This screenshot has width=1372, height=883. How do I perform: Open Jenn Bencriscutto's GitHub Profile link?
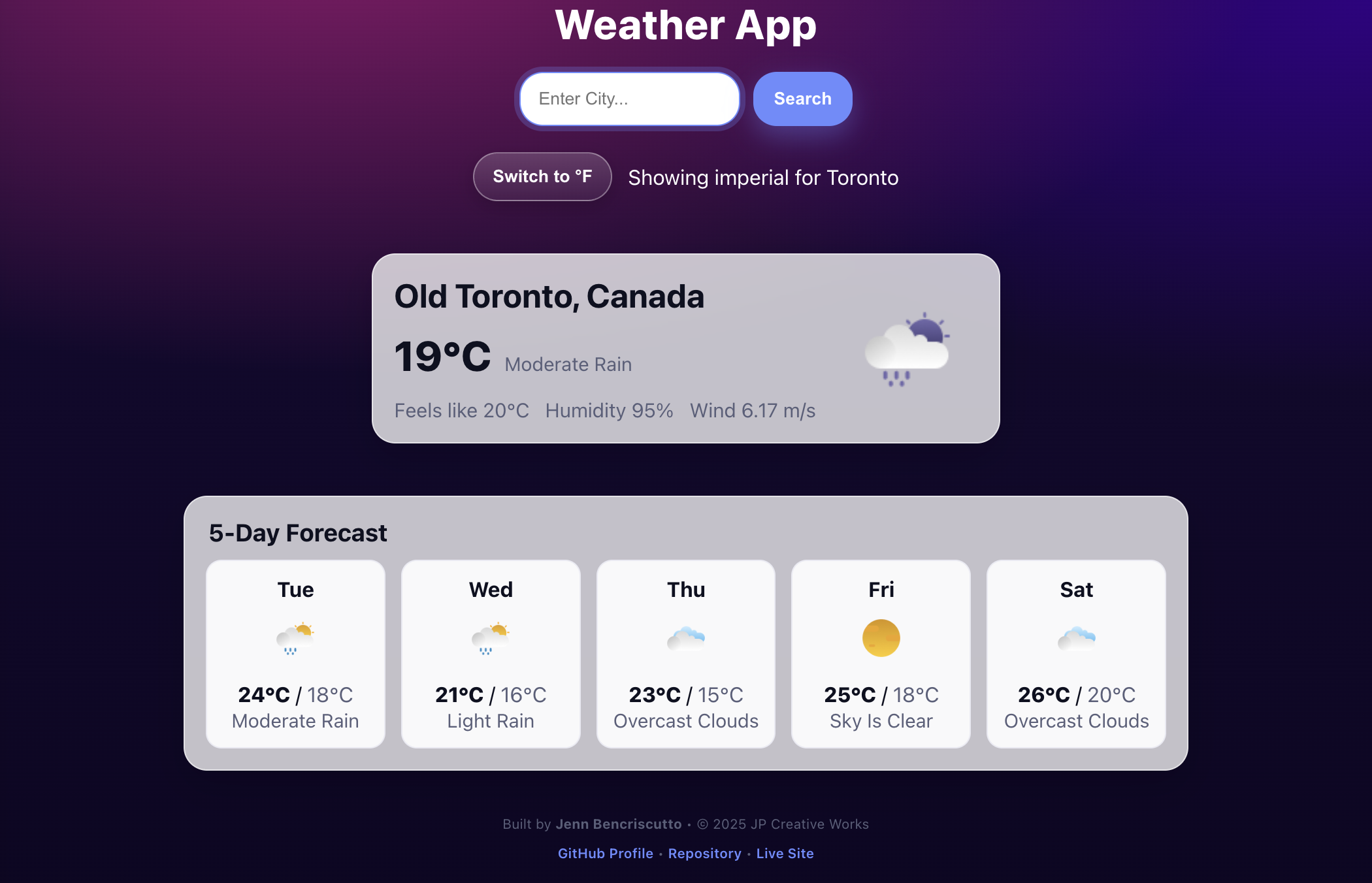pos(604,854)
